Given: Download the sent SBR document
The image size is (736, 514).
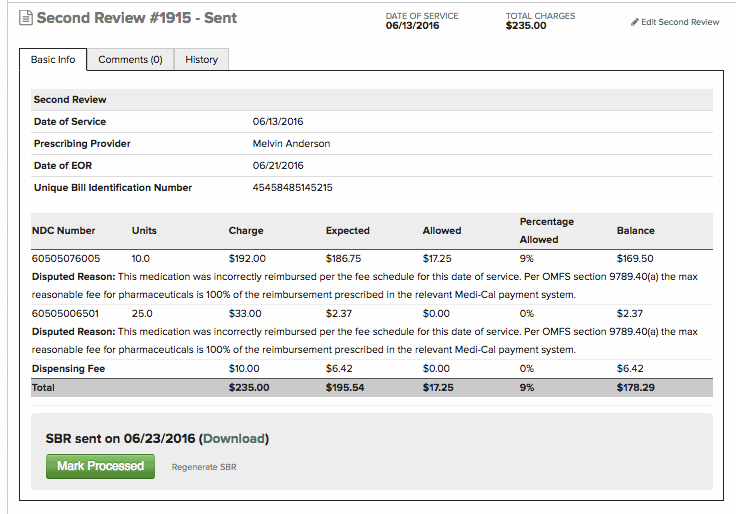Looking at the screenshot, I should tap(234, 438).
